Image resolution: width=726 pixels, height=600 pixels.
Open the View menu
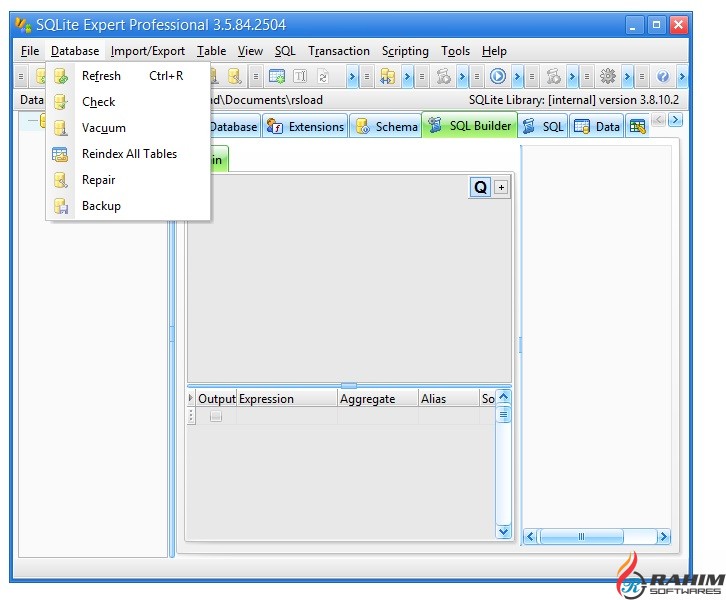click(x=250, y=51)
